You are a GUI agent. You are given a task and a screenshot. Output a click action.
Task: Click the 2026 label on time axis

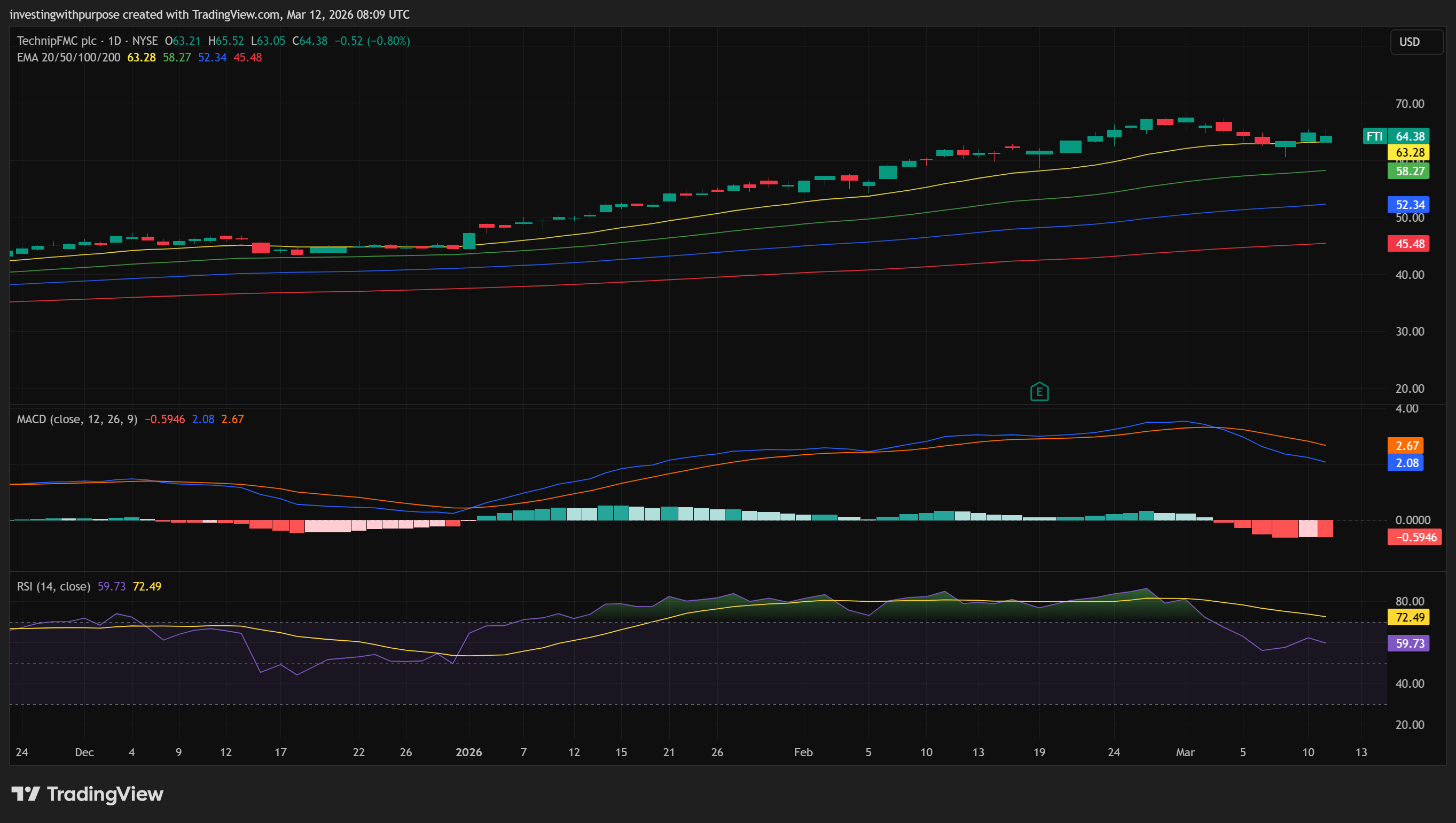coord(468,752)
